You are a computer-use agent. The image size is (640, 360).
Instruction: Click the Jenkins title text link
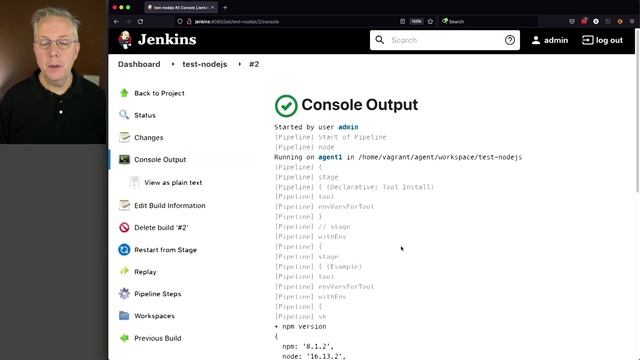[x=167, y=40]
